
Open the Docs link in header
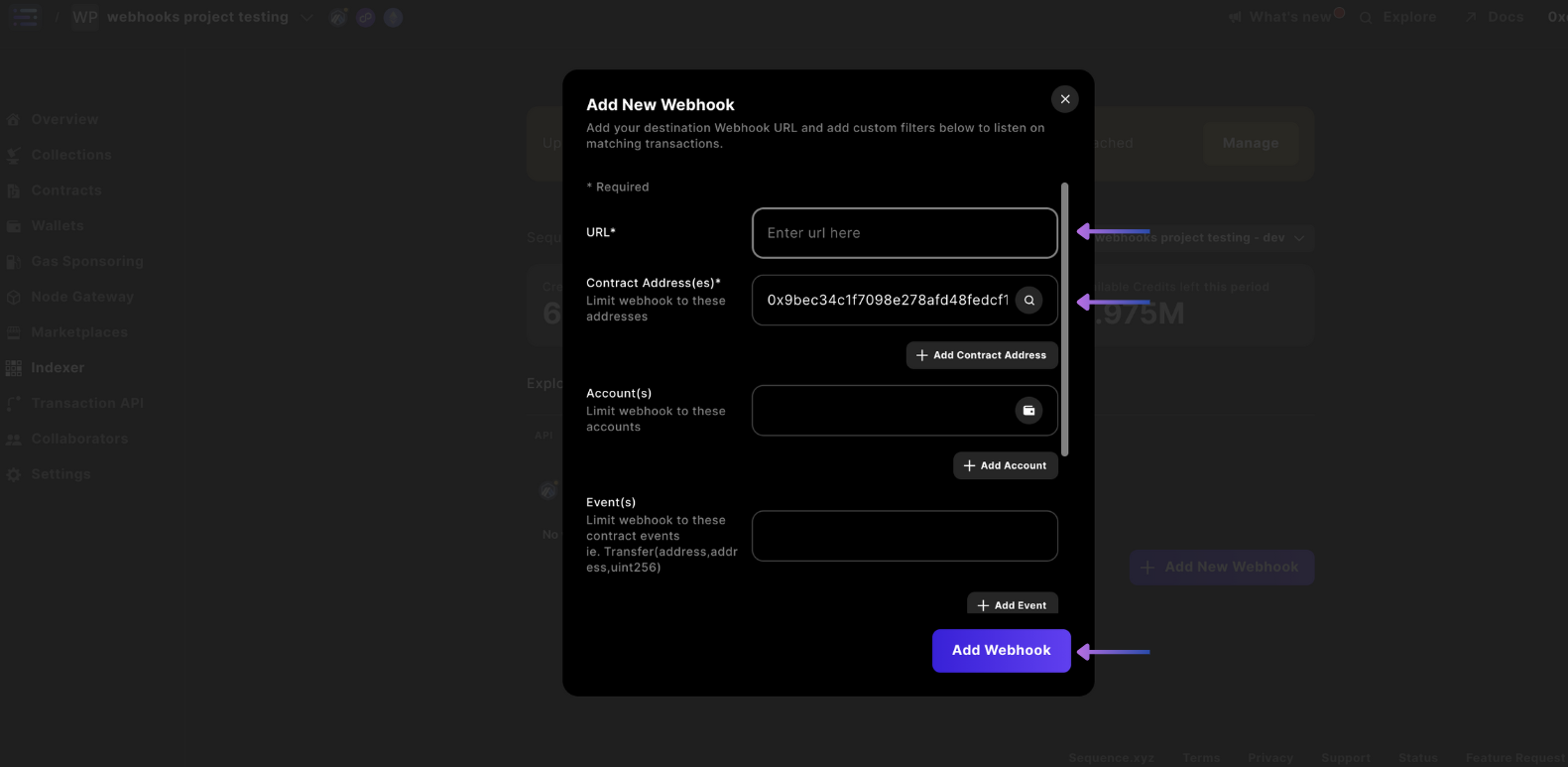[x=1505, y=17]
